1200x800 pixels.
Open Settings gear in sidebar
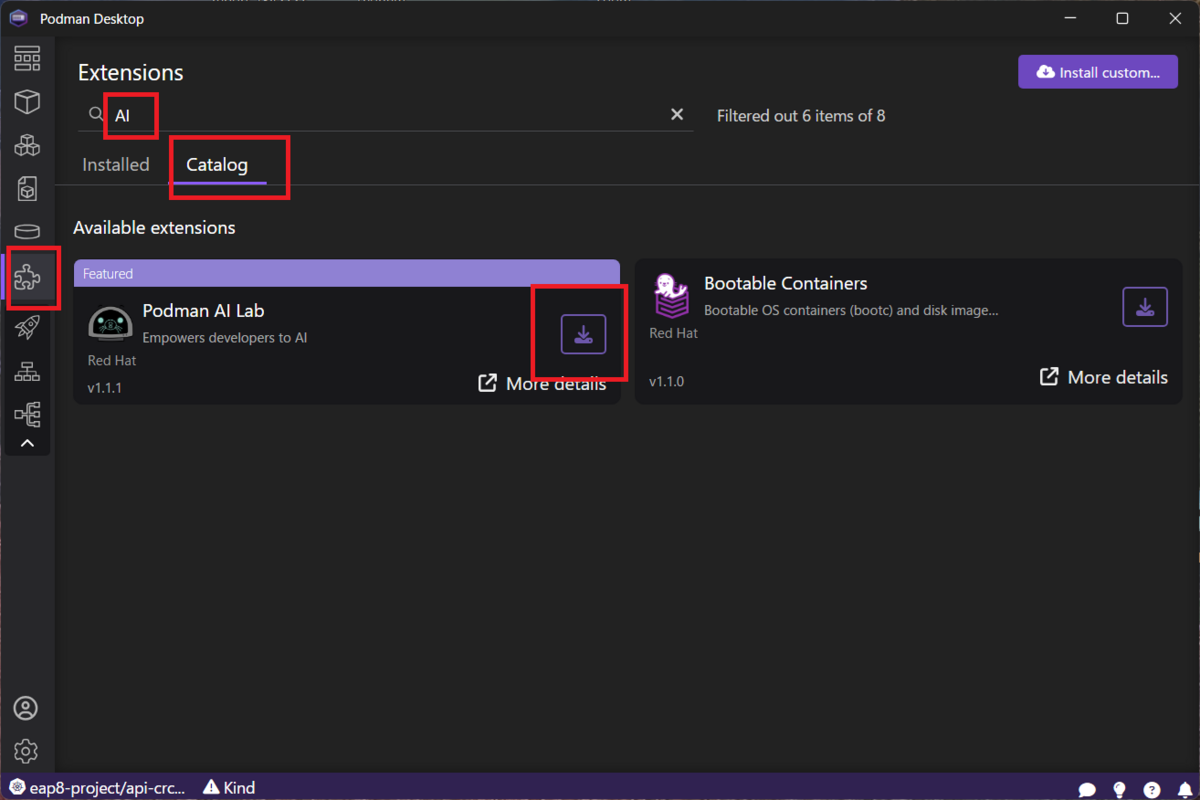pyautogui.click(x=26, y=751)
